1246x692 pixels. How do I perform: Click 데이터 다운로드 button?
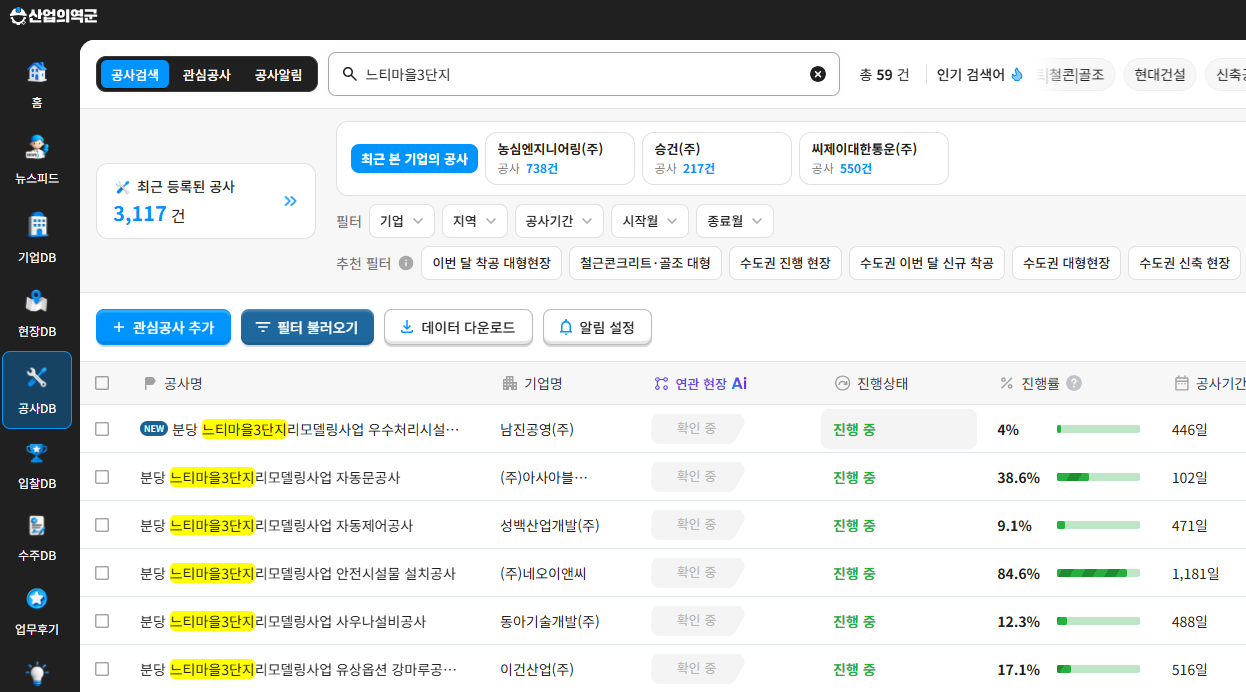(x=458, y=327)
